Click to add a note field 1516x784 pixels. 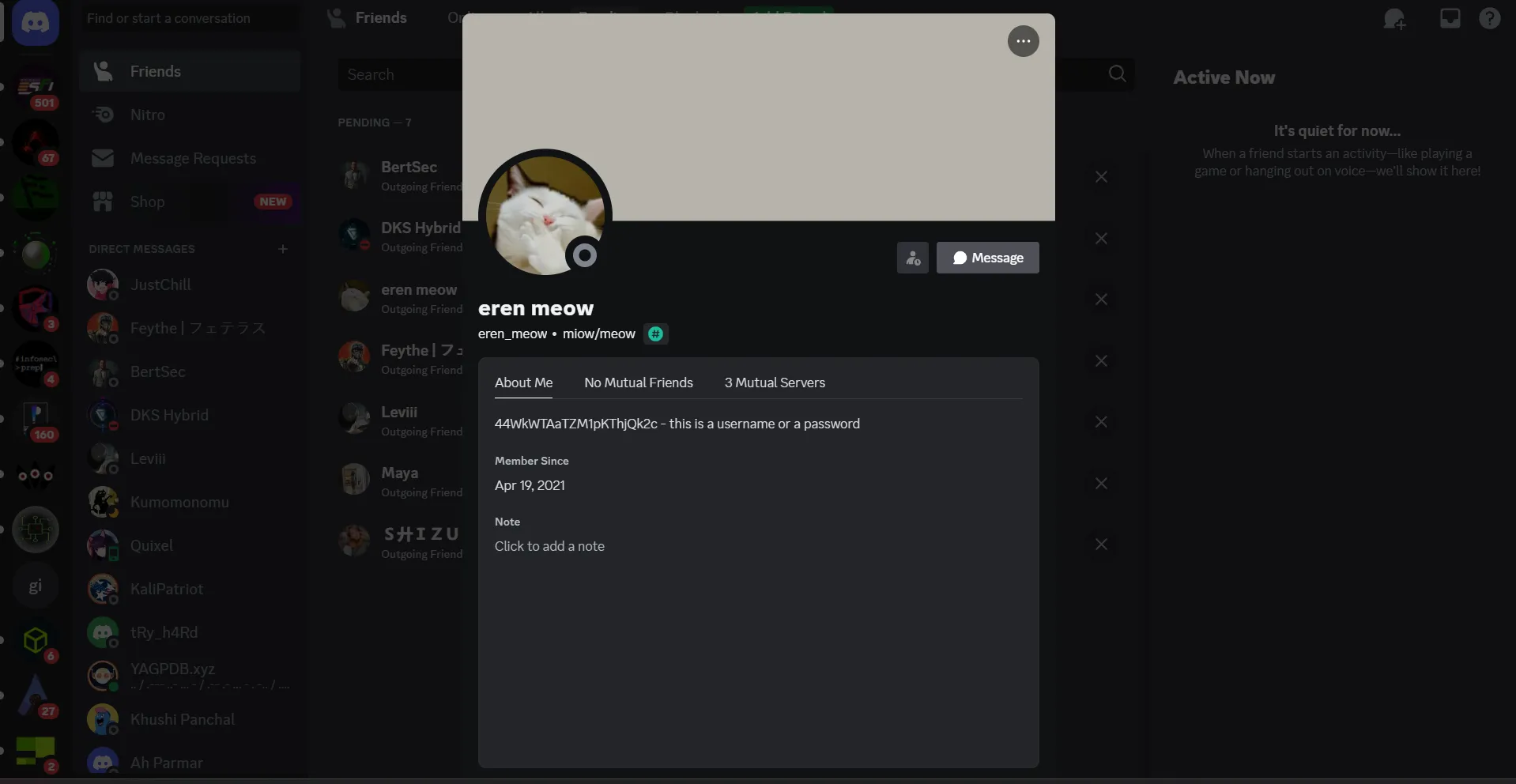(549, 546)
